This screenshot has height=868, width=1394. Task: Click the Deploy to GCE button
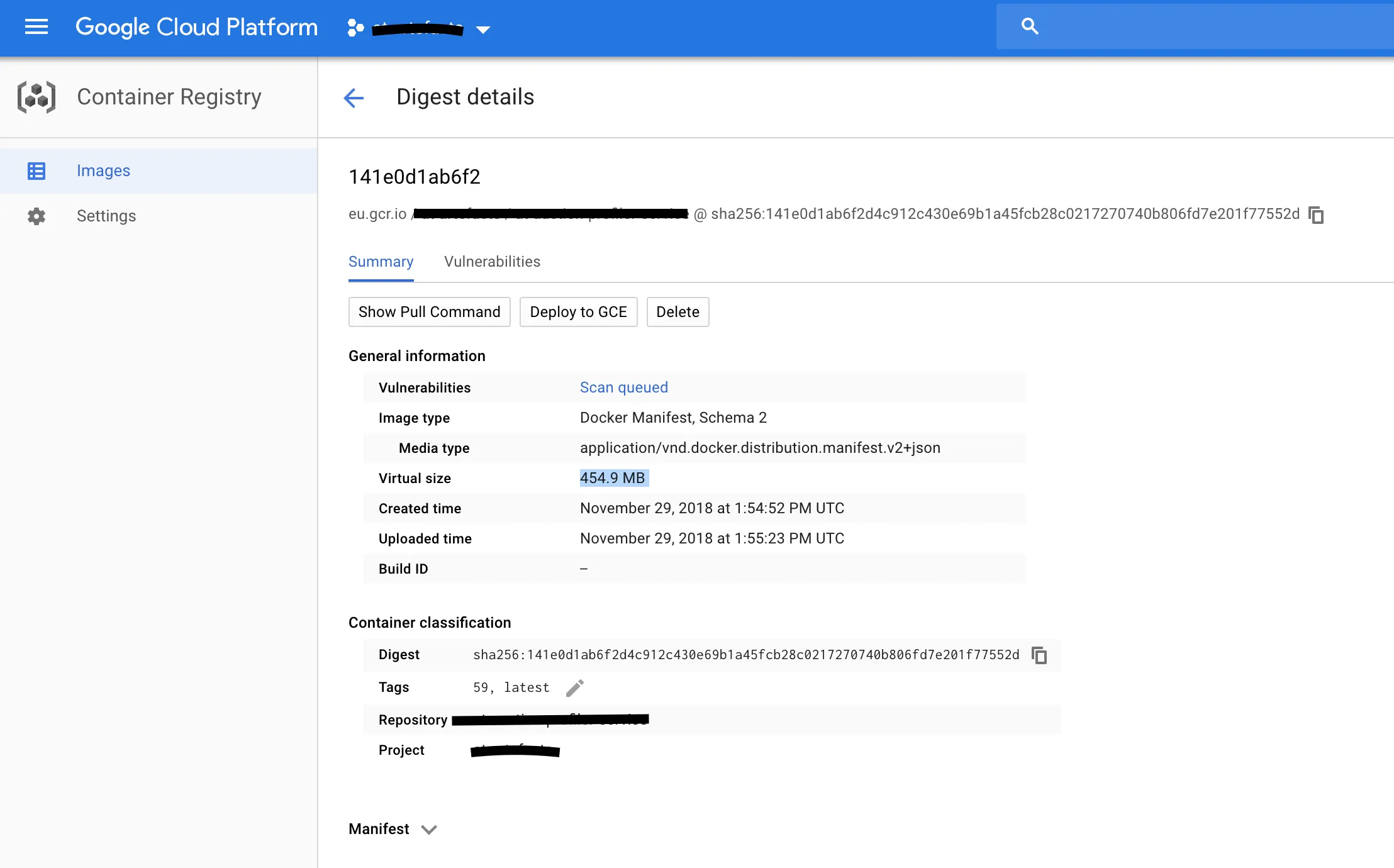coord(578,312)
